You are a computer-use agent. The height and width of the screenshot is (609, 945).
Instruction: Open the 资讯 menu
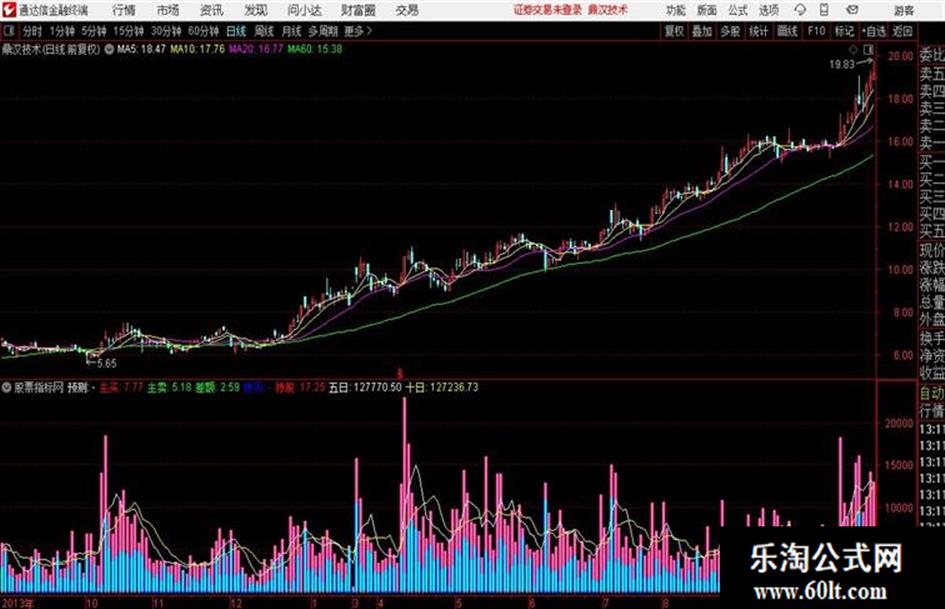[x=211, y=10]
